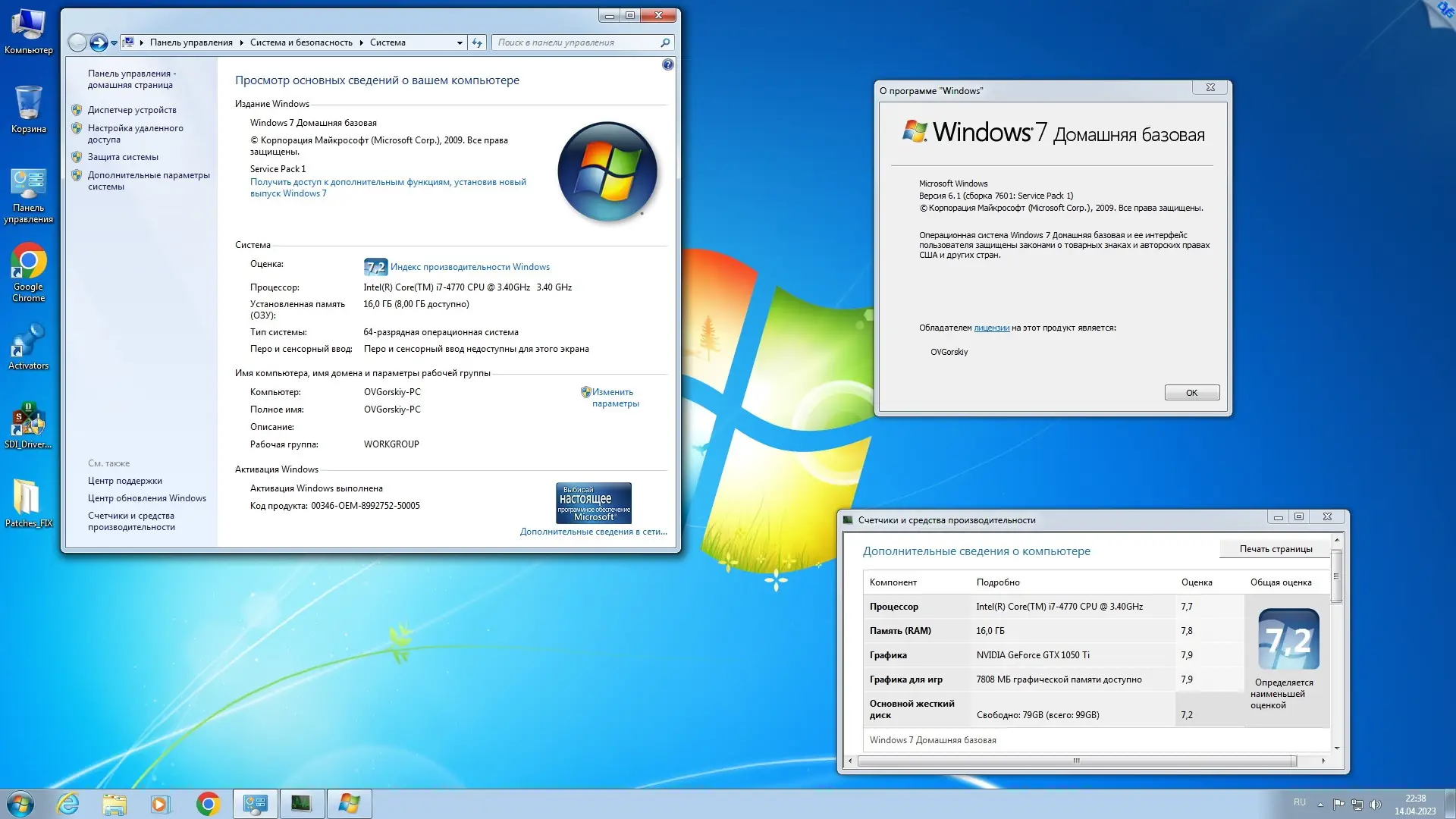Expand the address bar history dropdown

coord(460,43)
